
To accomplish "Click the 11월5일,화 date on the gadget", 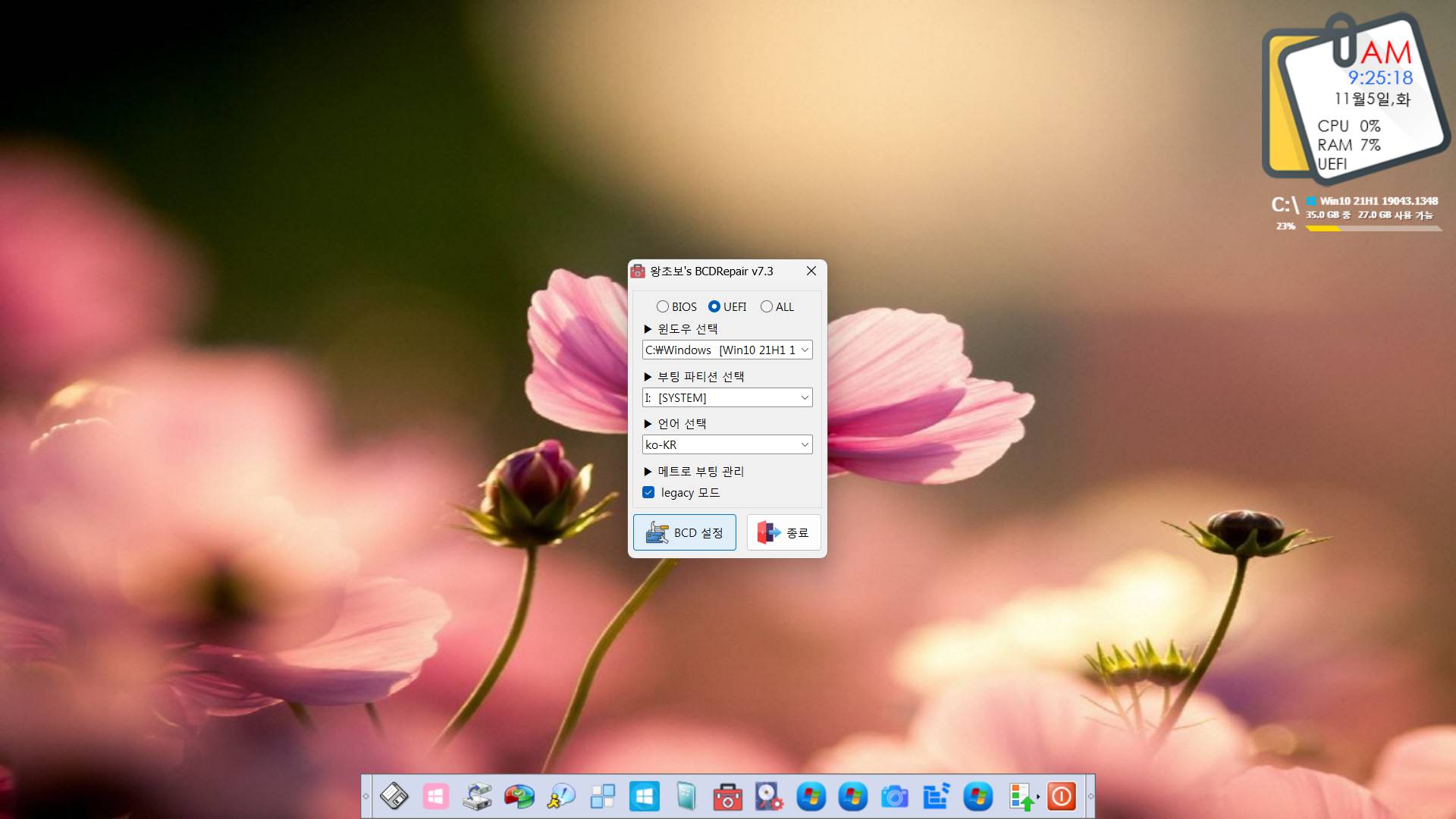I will tap(1372, 99).
